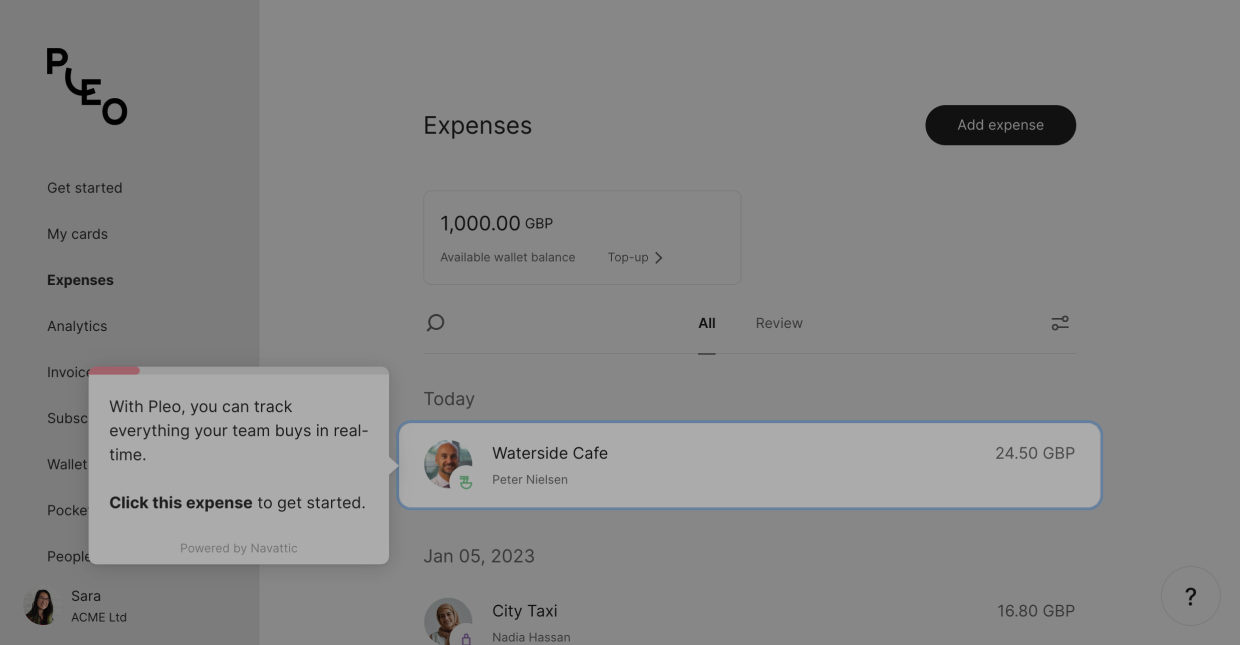1240x645 pixels.
Task: Switch to the Review tab
Action: pos(779,323)
